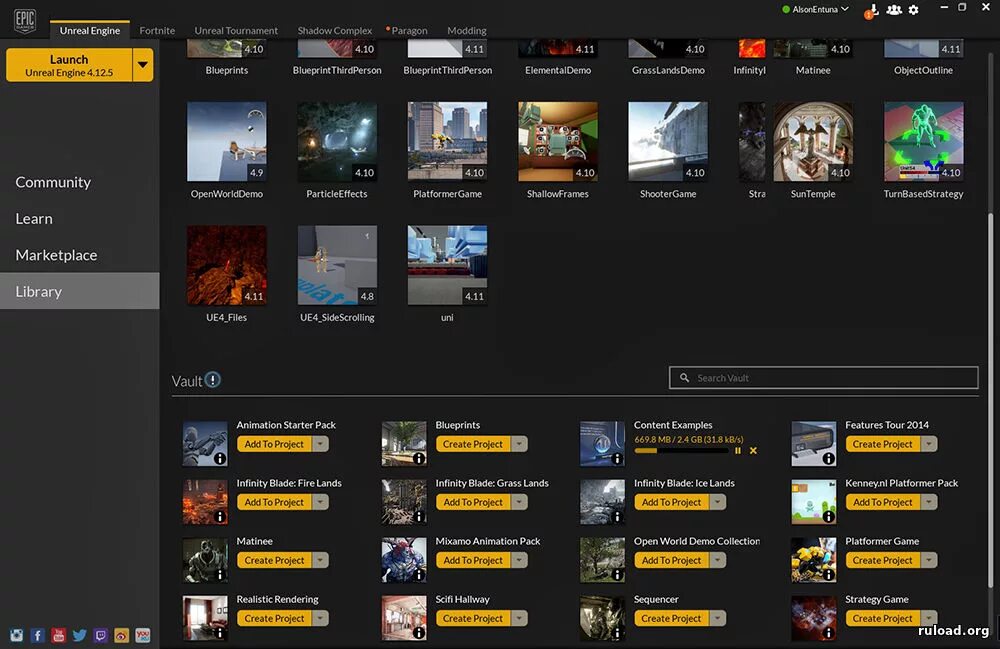Show info for Platformer Game vault item

pyautogui.click(x=828, y=574)
